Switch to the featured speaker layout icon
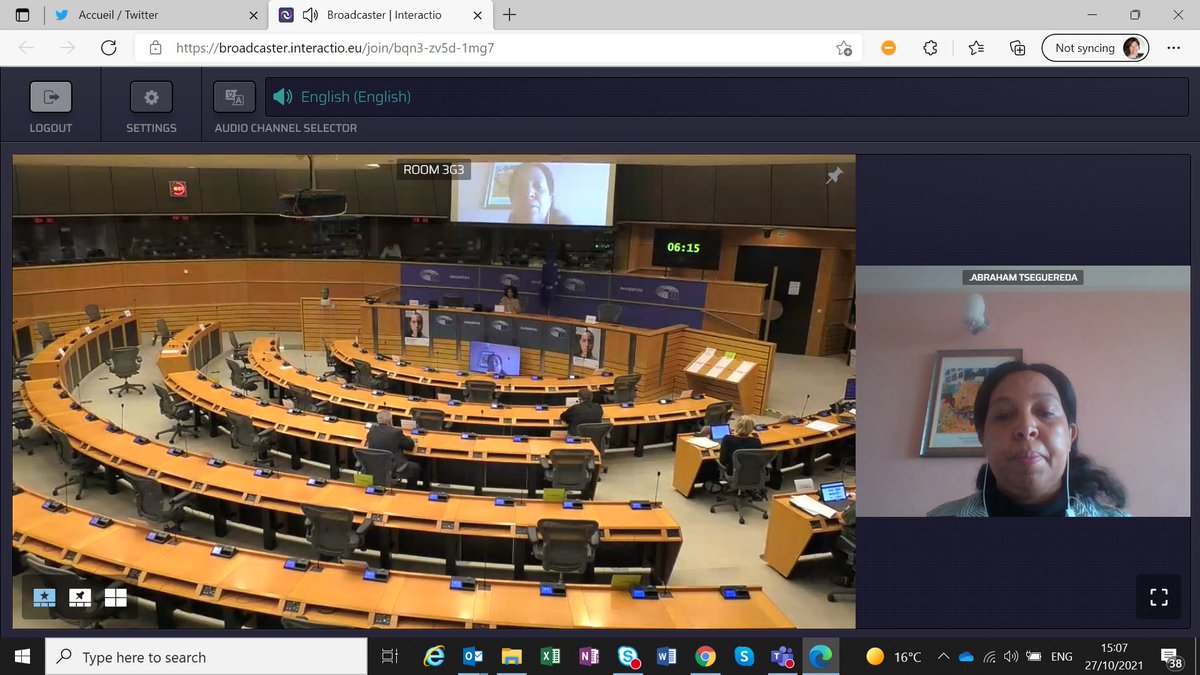The image size is (1200, 675). coord(45,597)
